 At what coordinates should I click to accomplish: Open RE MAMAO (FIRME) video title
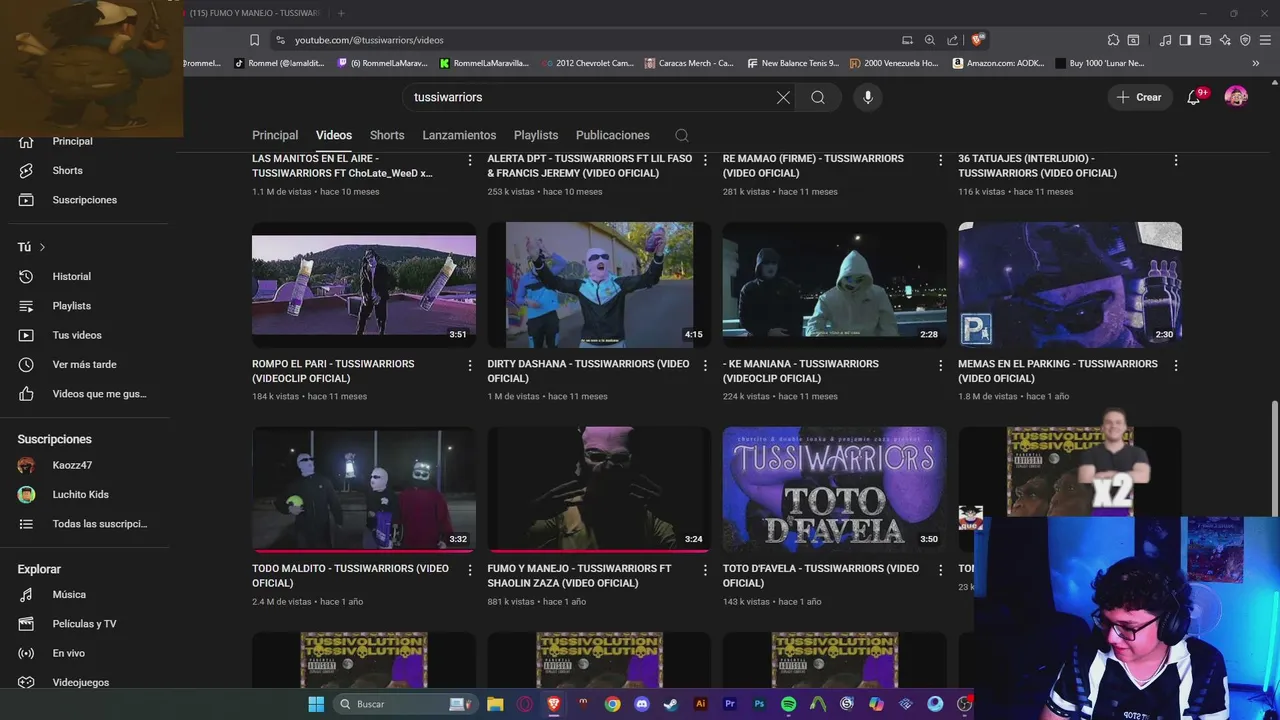click(813, 166)
